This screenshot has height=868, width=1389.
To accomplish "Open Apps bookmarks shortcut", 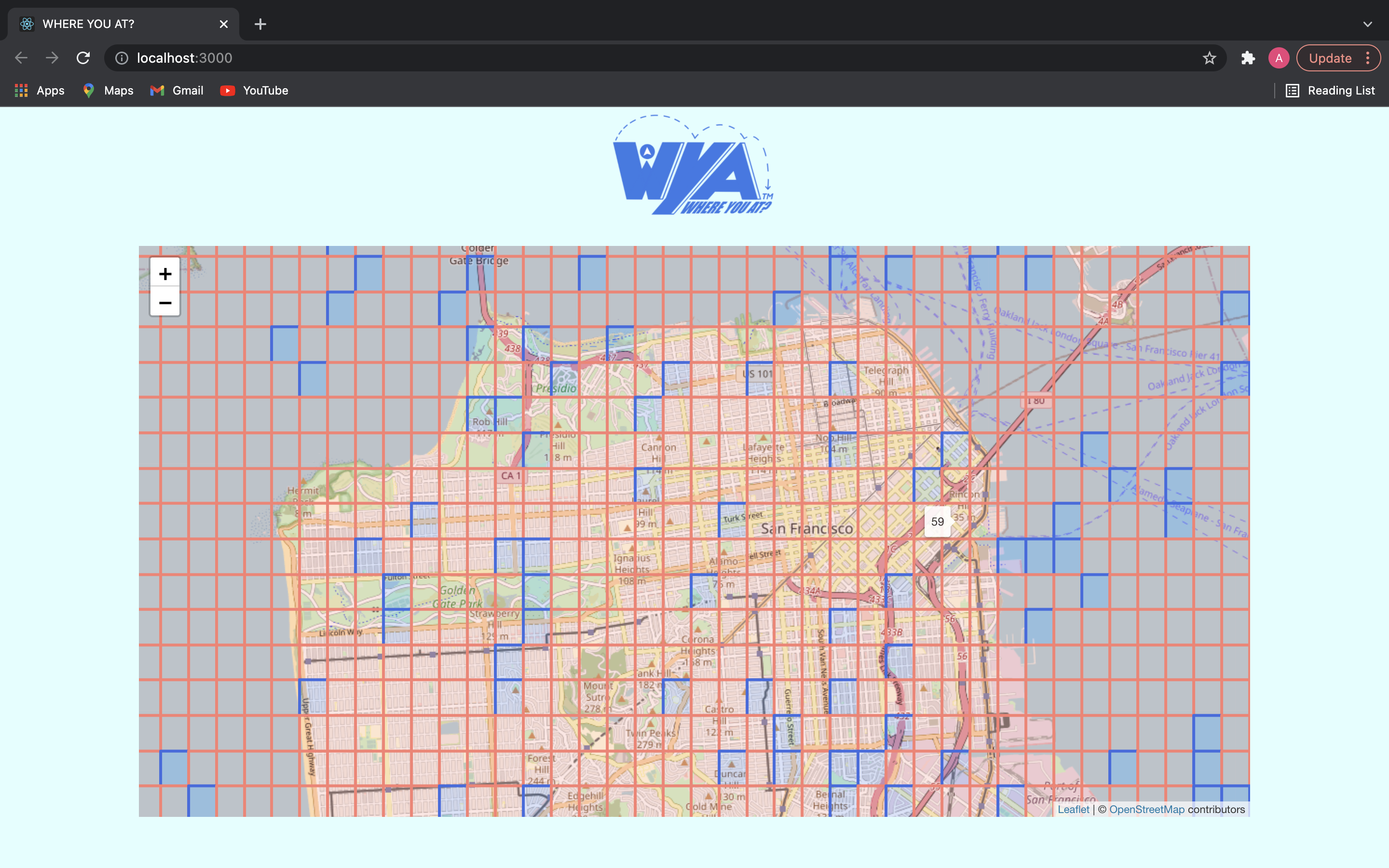I will tap(39, 91).
